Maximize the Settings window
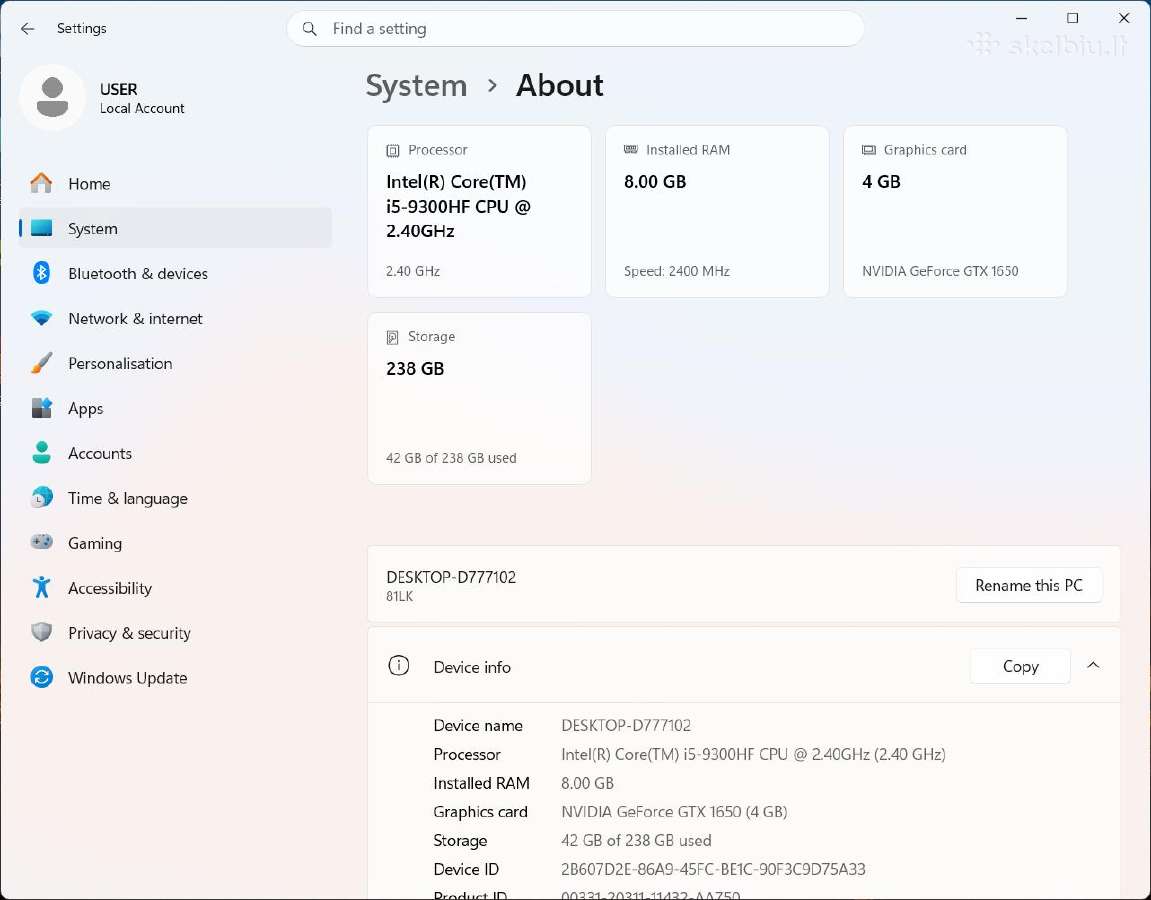1151x900 pixels. point(1072,18)
